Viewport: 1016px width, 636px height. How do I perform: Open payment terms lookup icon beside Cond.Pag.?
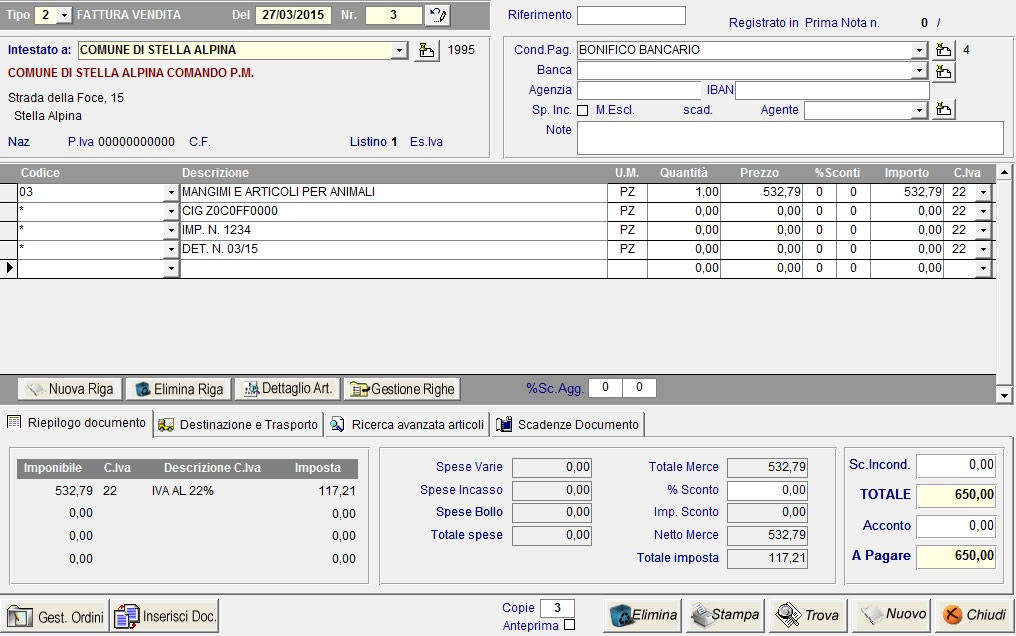[943, 50]
